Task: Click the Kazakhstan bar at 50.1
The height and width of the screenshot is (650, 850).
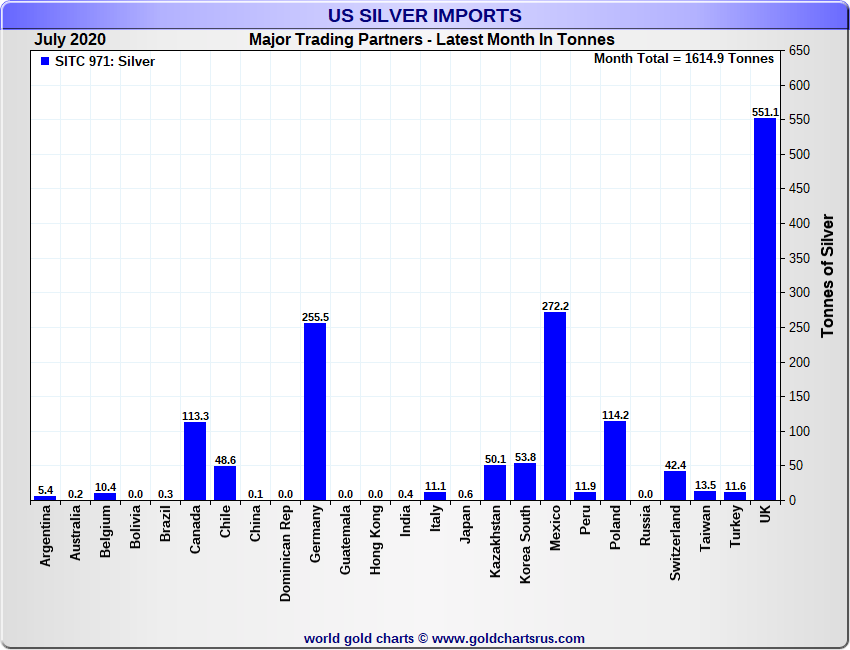Action: pos(495,483)
